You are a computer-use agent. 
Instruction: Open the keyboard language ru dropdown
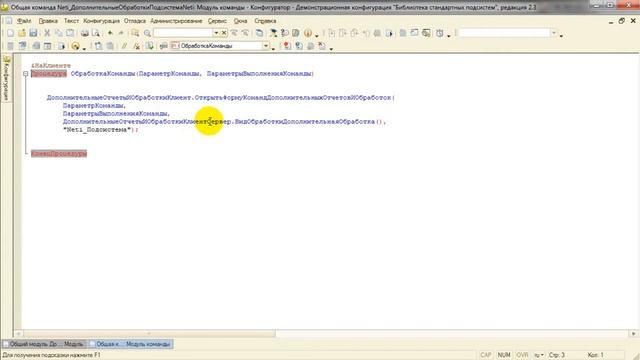pos(539,355)
